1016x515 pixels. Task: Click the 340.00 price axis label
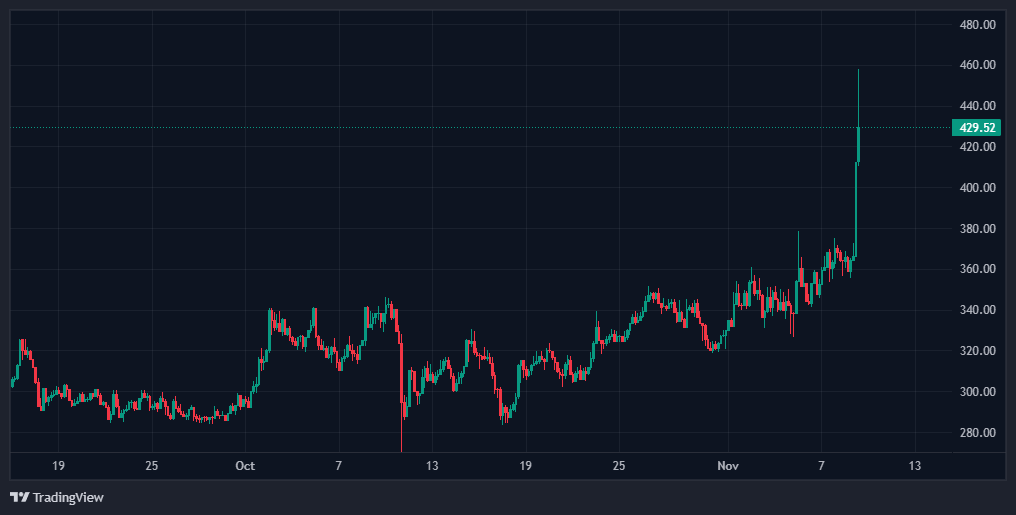pyautogui.click(x=977, y=310)
